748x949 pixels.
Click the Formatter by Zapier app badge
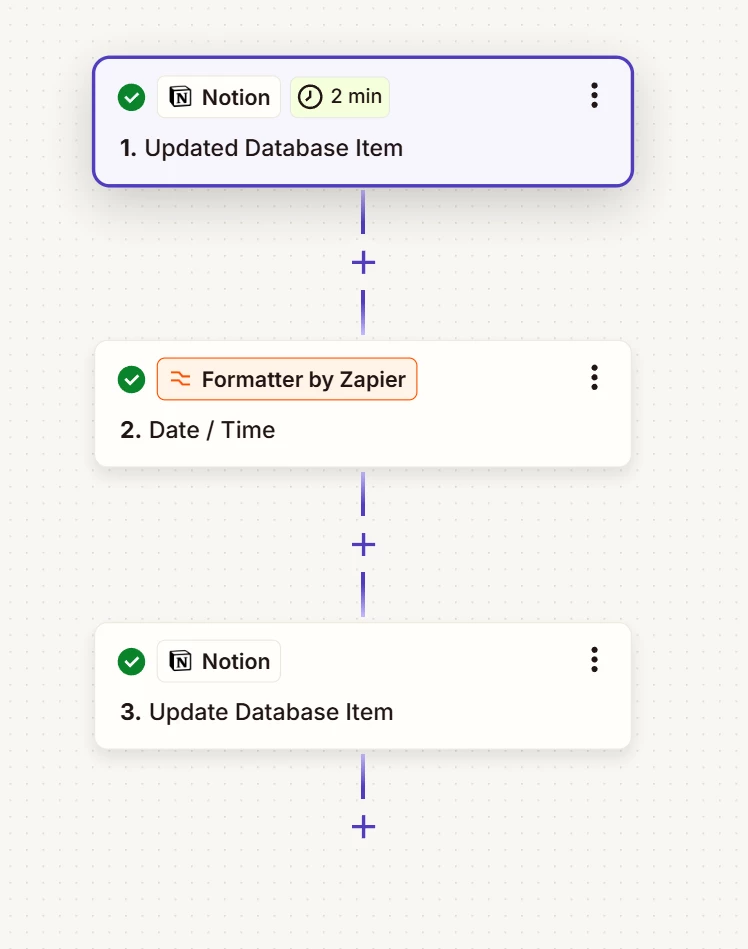click(x=287, y=379)
